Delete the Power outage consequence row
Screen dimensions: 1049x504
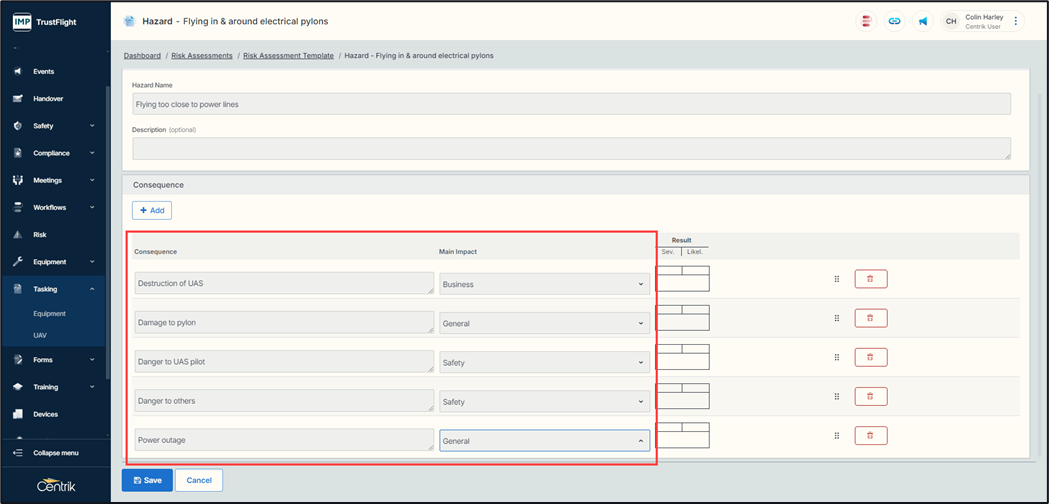870,436
